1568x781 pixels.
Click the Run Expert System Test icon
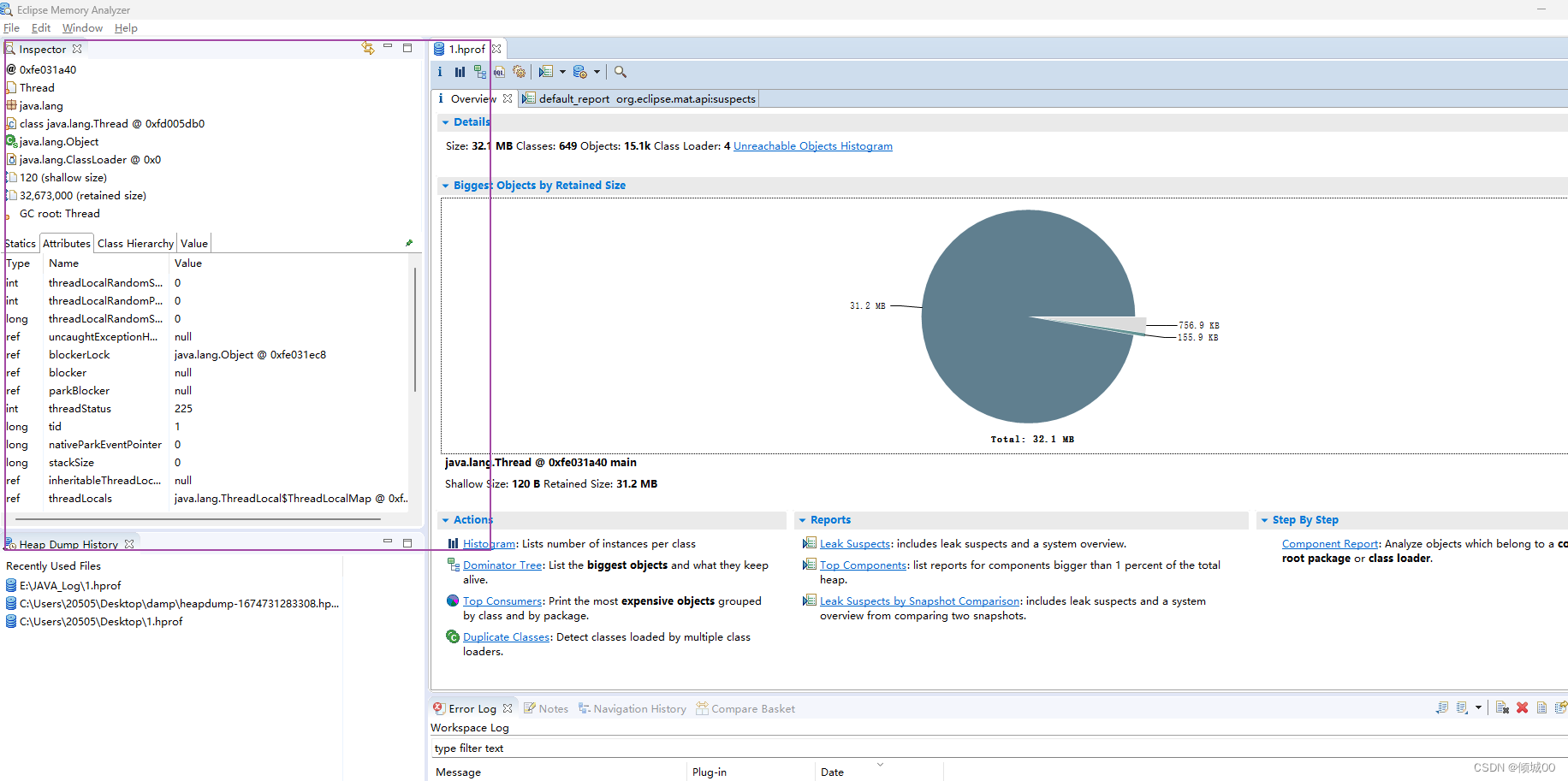[546, 72]
